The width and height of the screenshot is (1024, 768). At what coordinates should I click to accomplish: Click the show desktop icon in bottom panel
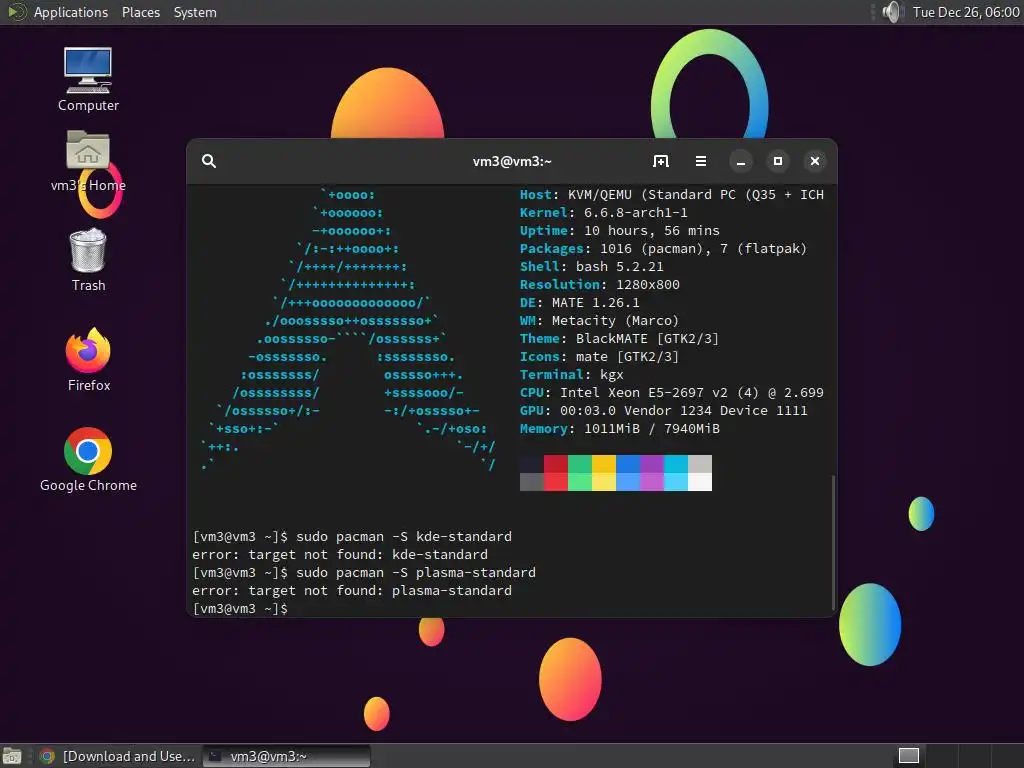pos(12,756)
